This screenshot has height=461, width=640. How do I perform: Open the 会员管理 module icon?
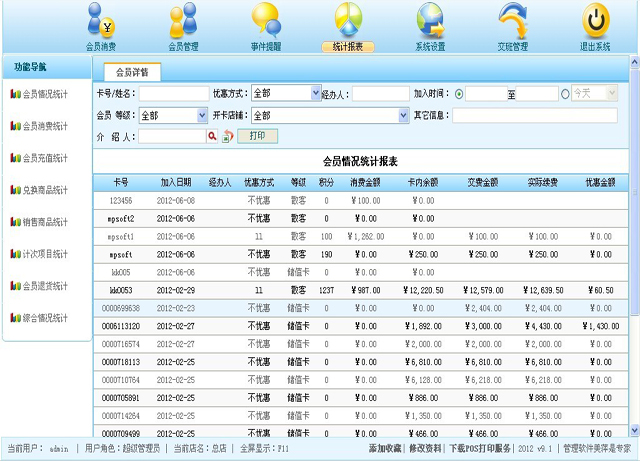pos(183,21)
